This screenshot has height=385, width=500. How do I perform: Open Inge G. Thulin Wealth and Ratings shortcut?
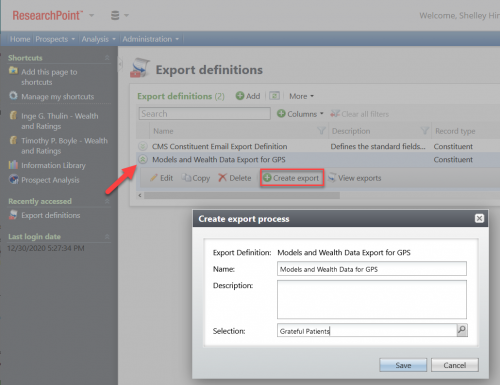[x=60, y=121]
